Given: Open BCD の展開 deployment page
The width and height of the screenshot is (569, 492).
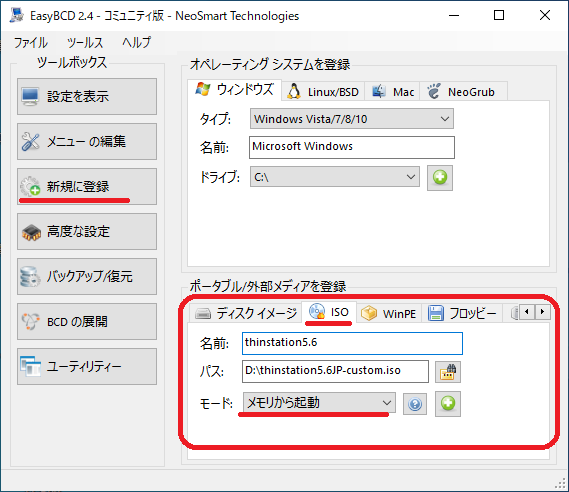Looking at the screenshot, I should tap(87, 321).
